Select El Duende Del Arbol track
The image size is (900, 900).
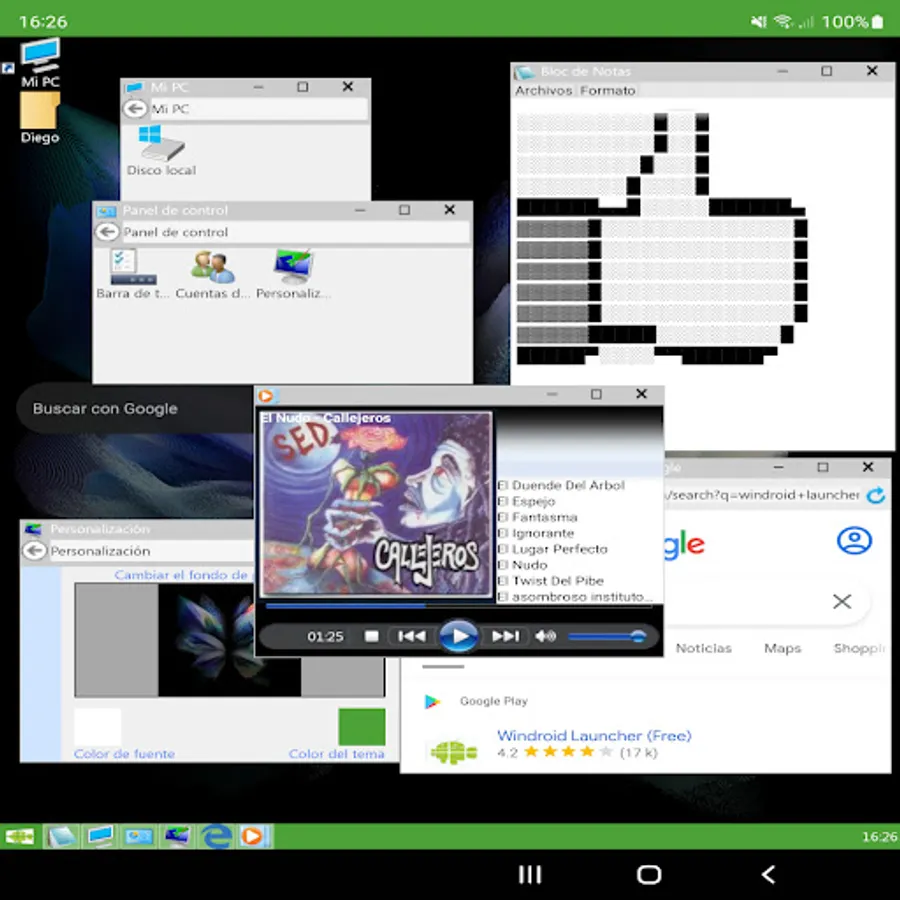(561, 486)
